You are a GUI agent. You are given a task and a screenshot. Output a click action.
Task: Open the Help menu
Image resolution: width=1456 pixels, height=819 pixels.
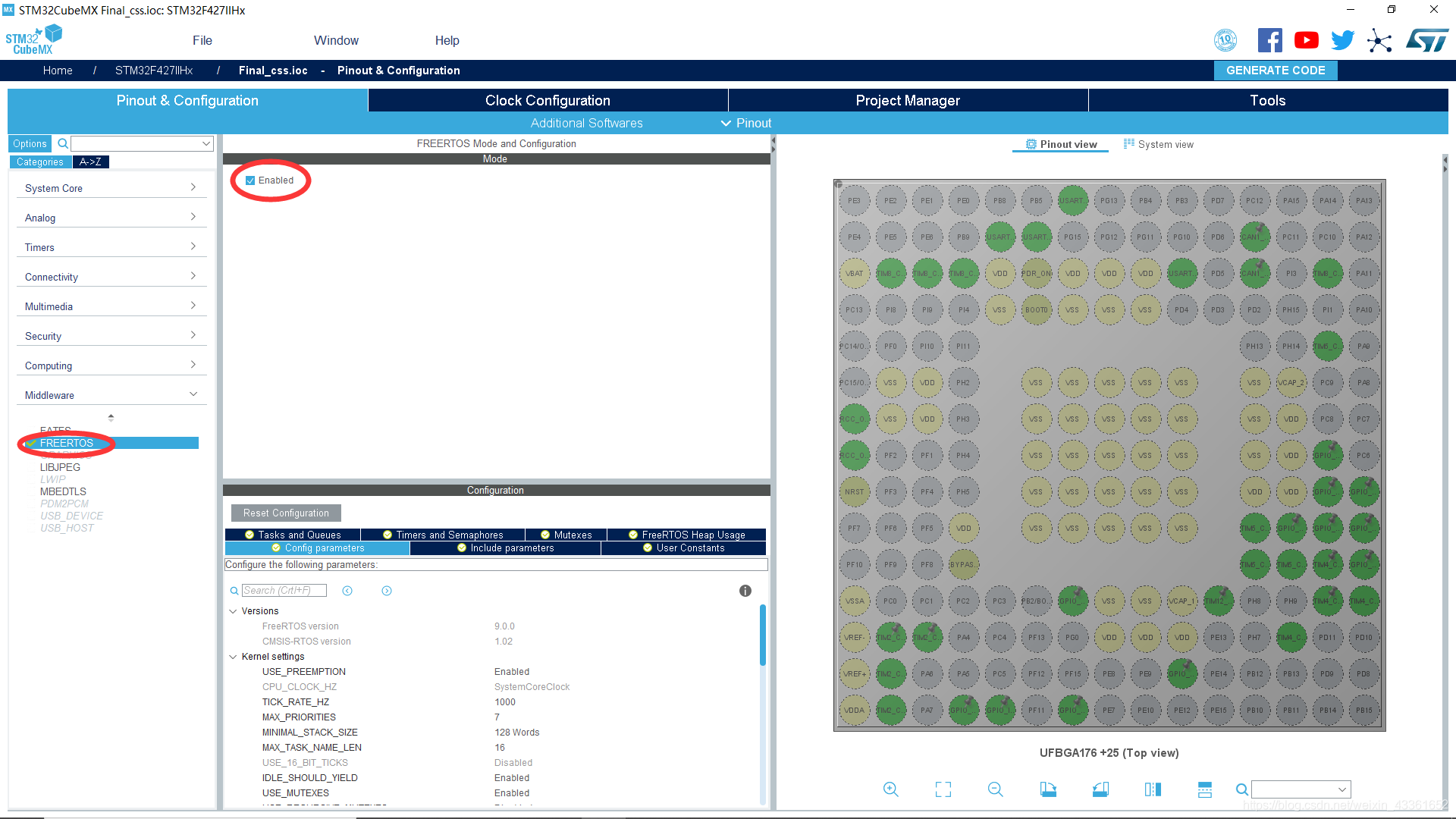pos(447,40)
